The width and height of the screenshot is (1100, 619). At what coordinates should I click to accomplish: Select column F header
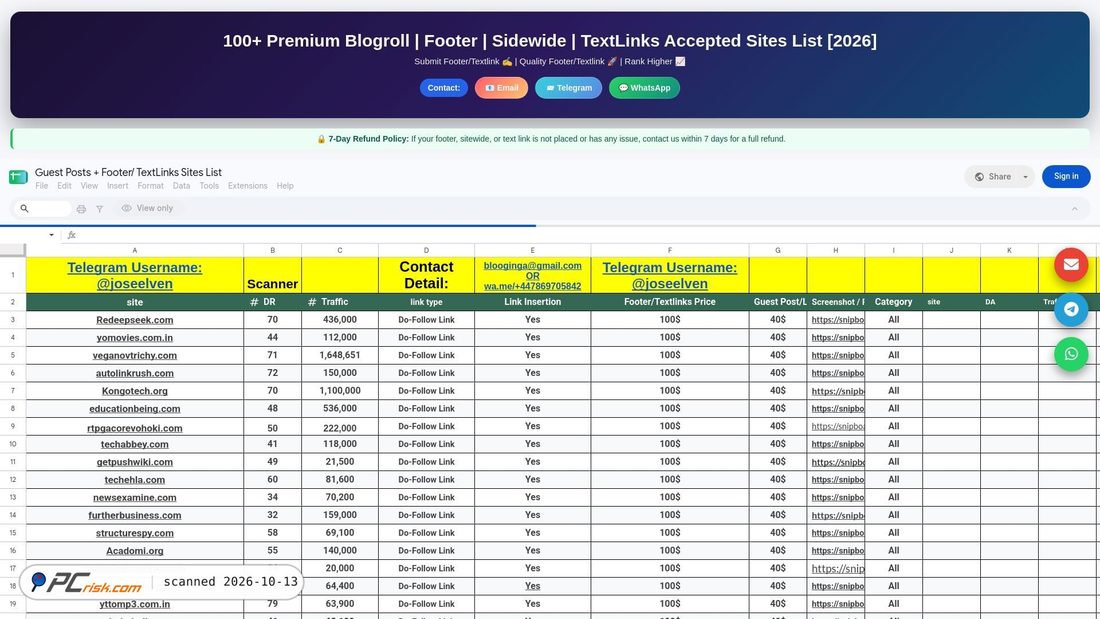670,251
